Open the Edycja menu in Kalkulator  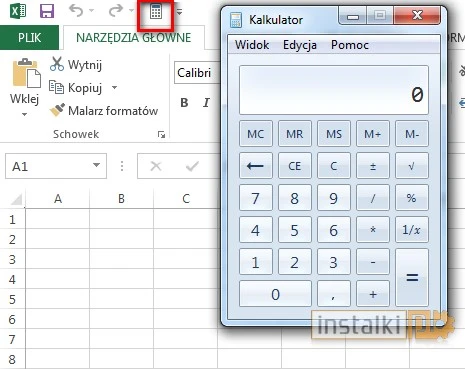click(x=300, y=45)
